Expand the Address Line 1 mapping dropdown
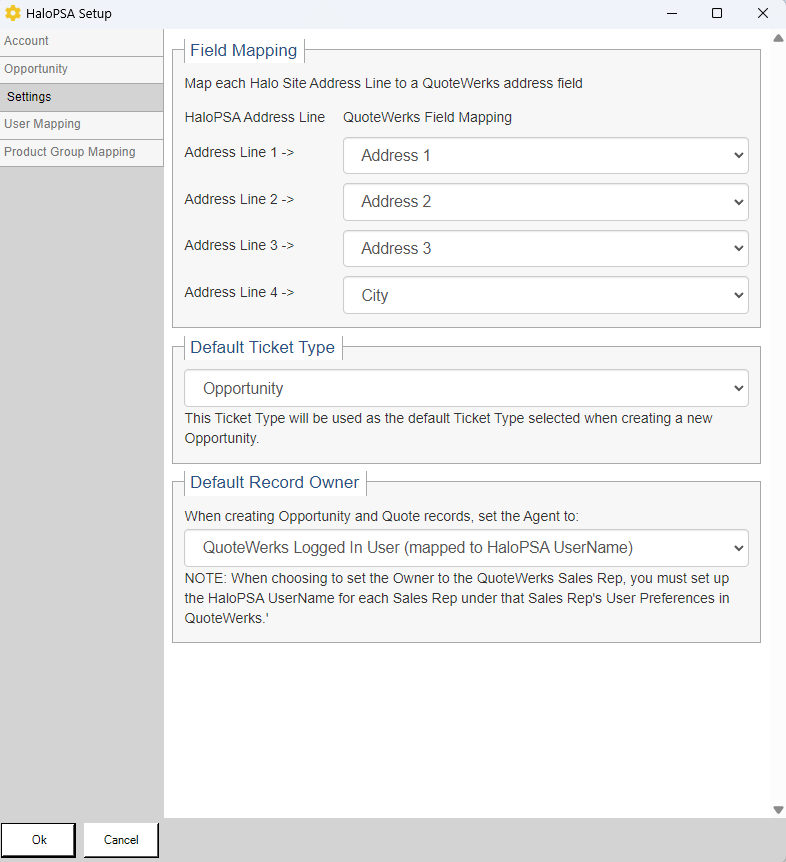The height and width of the screenshot is (862, 786). 545,156
